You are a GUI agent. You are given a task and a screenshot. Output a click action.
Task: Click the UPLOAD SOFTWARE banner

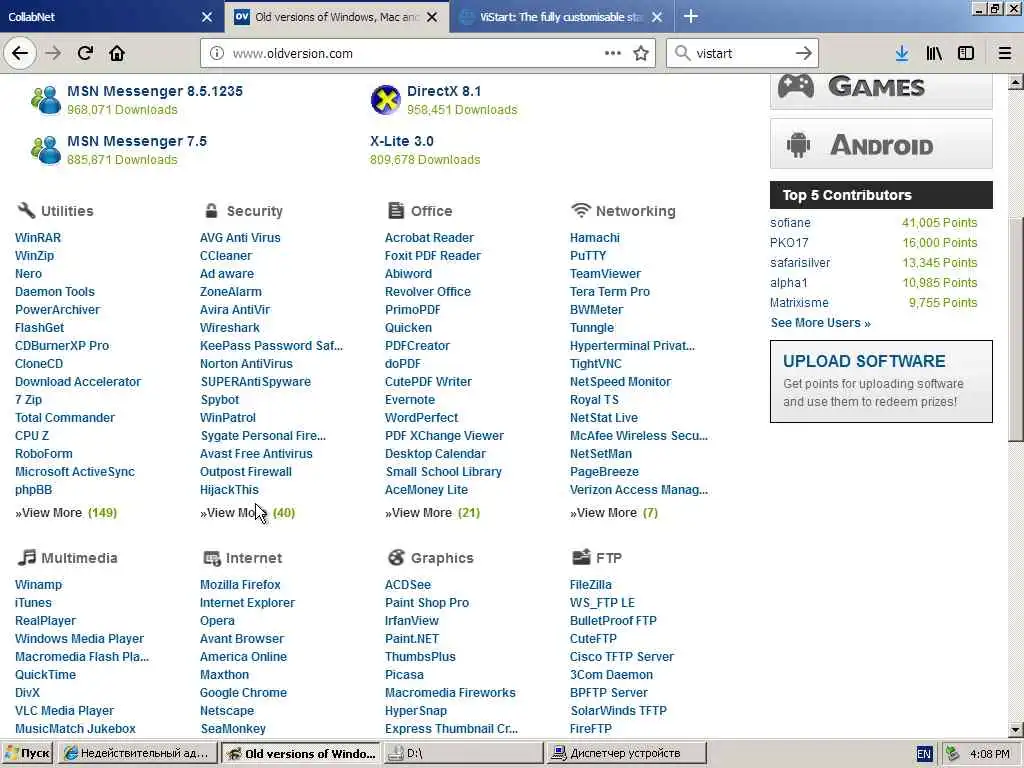pyautogui.click(x=881, y=381)
